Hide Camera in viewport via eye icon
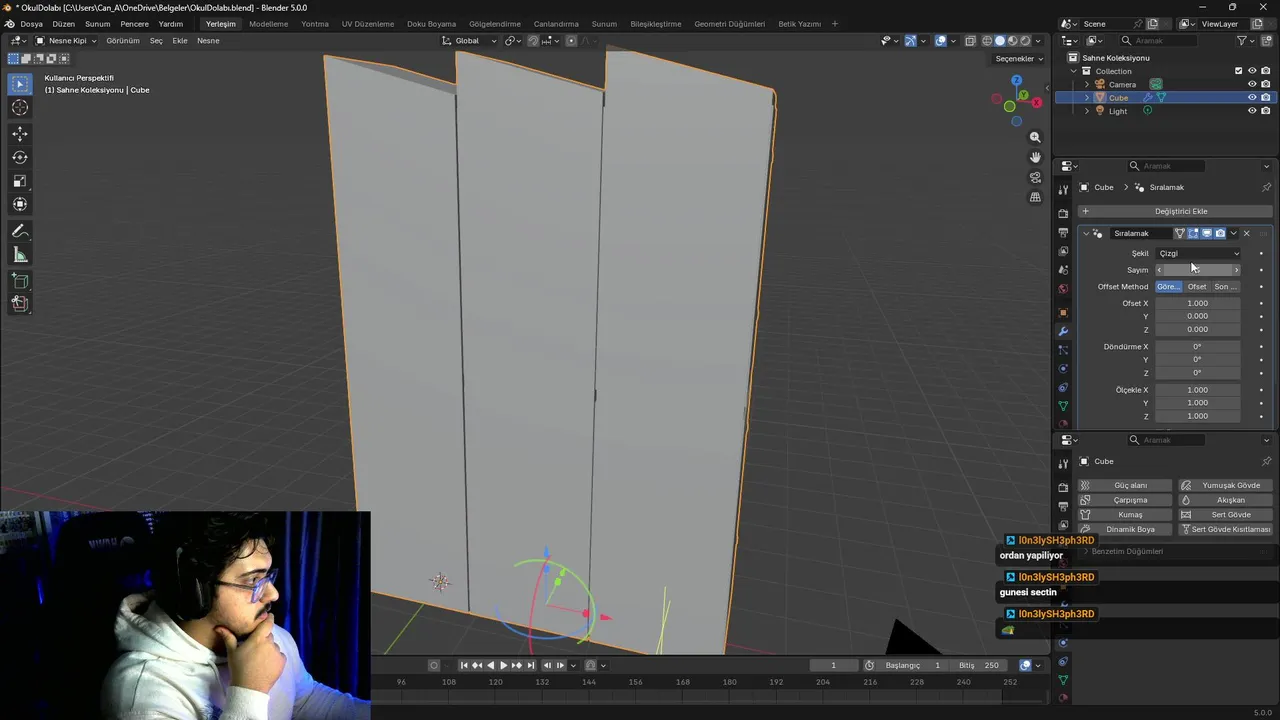 [1251, 84]
